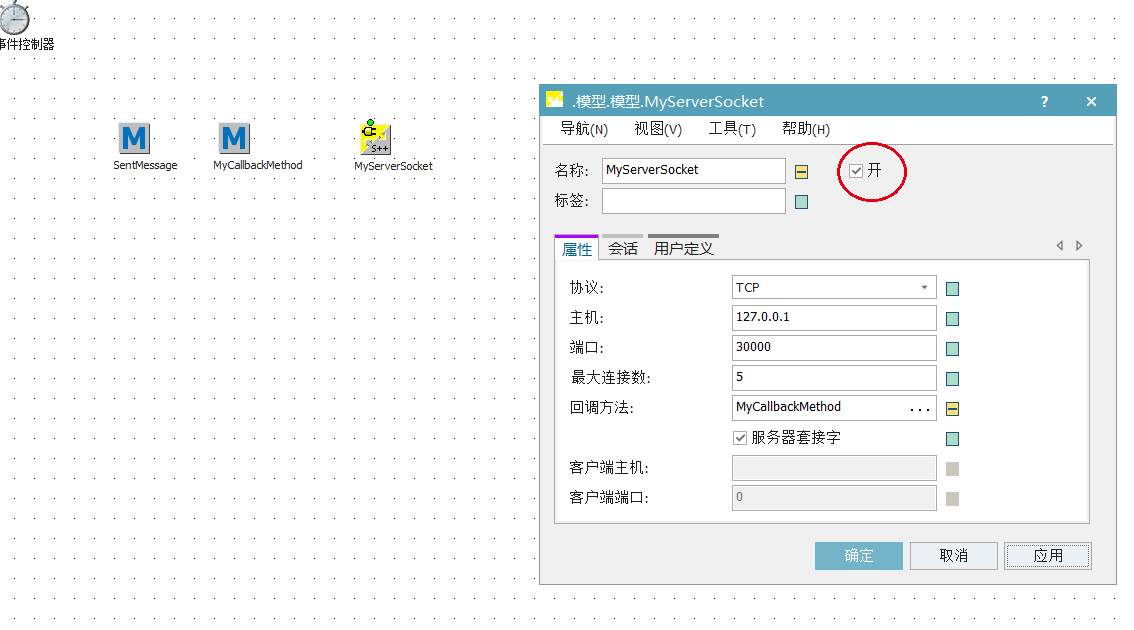Open the MyCallbackMethod method object
Image resolution: width=1134 pixels, height=630 pixels.
[234, 138]
